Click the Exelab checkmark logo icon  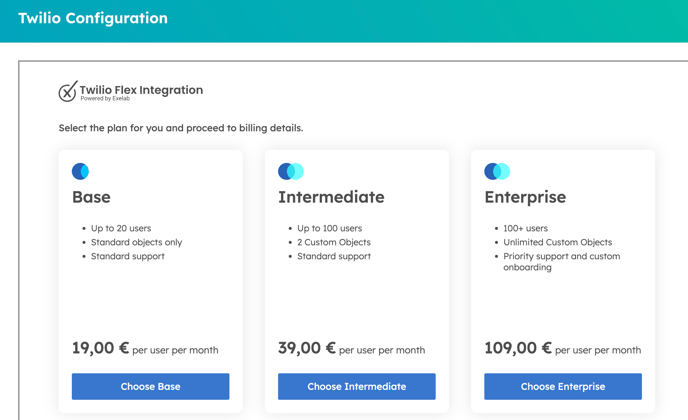point(68,91)
